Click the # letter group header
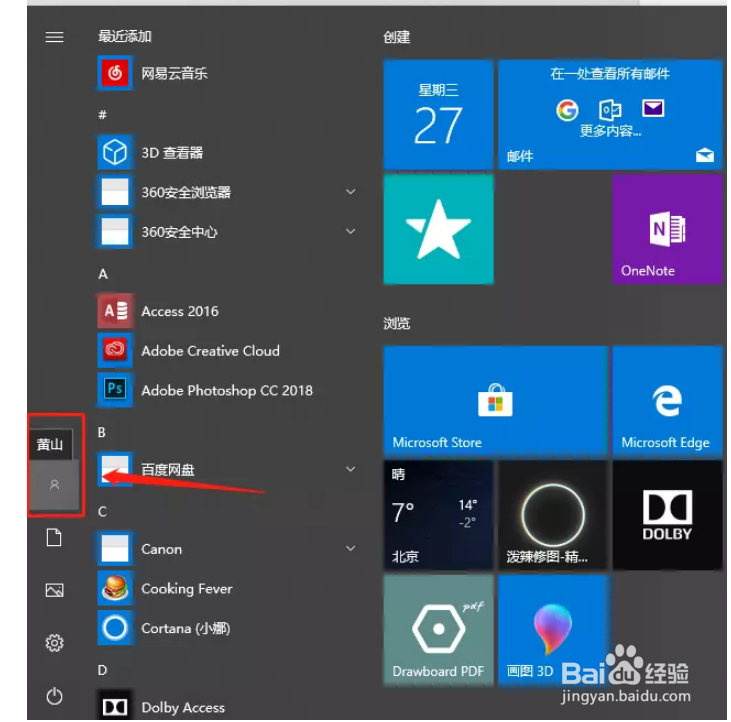This screenshot has width=731, height=722. (103, 114)
